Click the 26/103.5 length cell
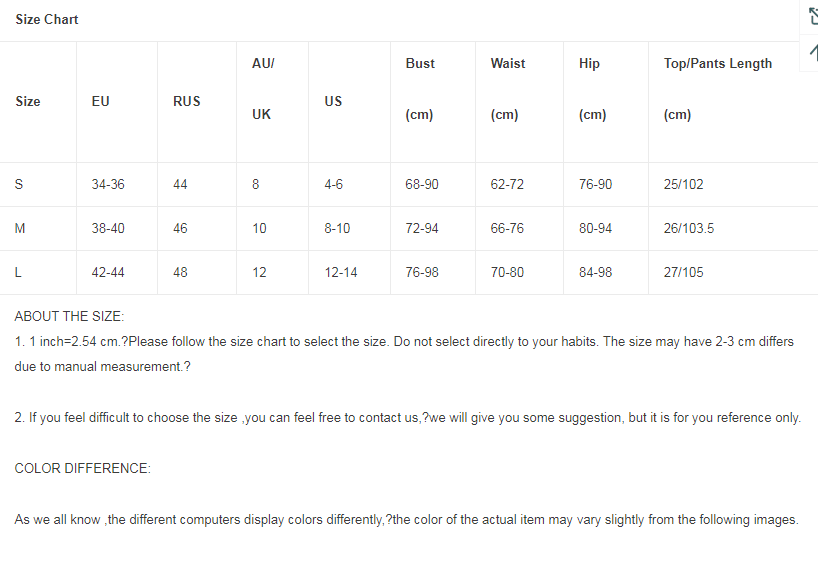The width and height of the screenshot is (818, 566). coord(689,228)
